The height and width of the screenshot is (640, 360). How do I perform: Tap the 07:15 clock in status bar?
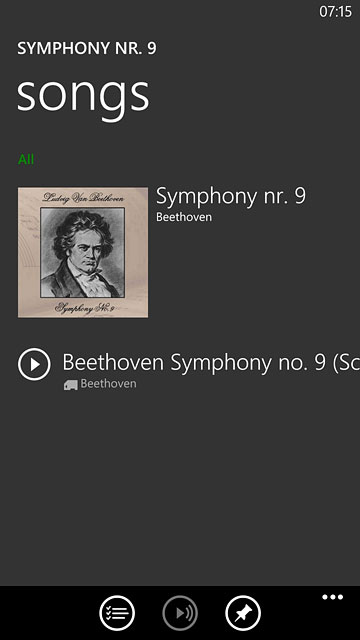coord(335,12)
